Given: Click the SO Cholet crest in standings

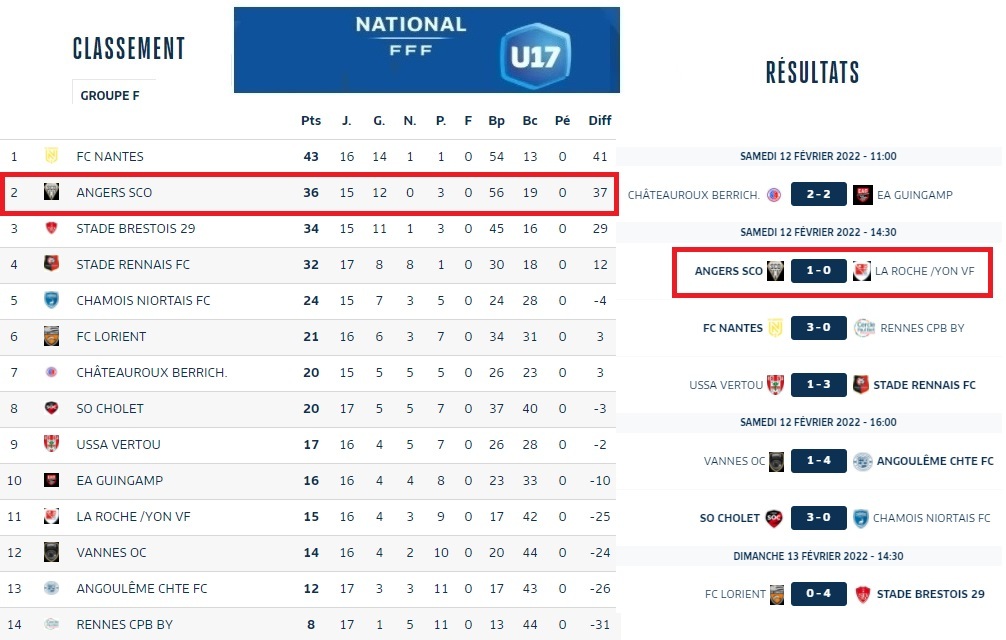Looking at the screenshot, I should tap(51, 408).
